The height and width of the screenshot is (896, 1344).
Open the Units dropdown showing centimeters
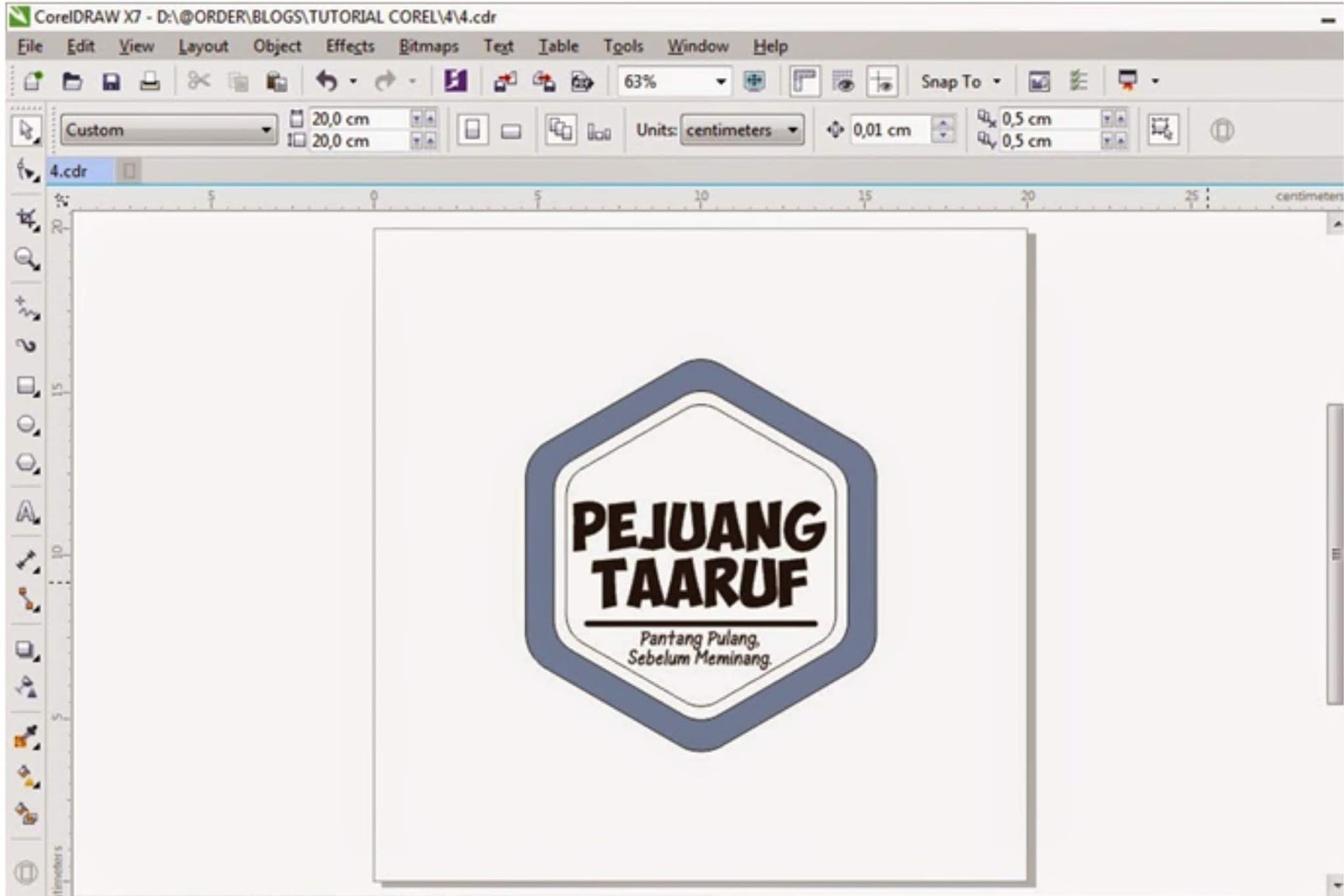click(791, 130)
